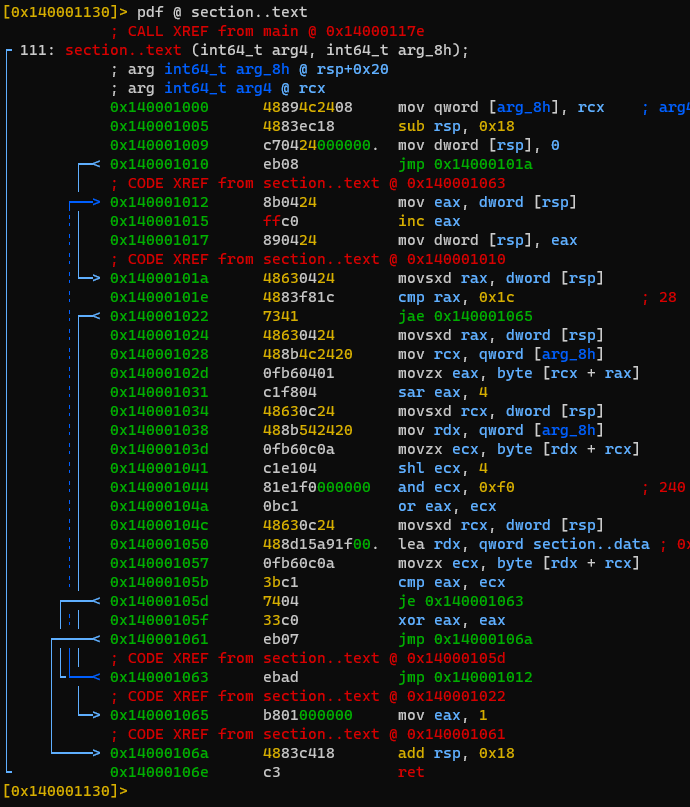Click the address 0x14000101a
Viewport: 690px width, 807px height.
point(160,278)
